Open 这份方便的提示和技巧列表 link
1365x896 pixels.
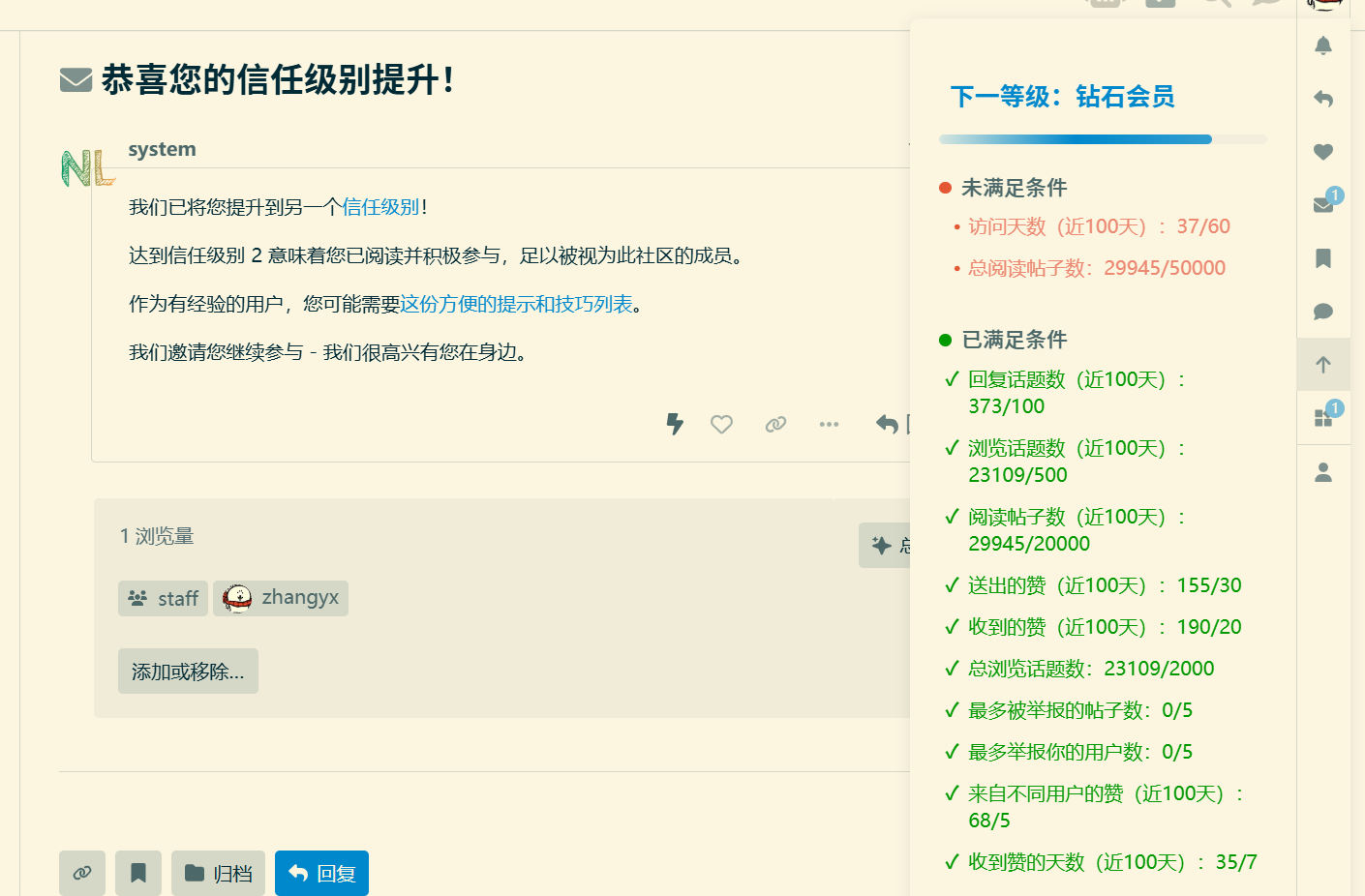[516, 304]
